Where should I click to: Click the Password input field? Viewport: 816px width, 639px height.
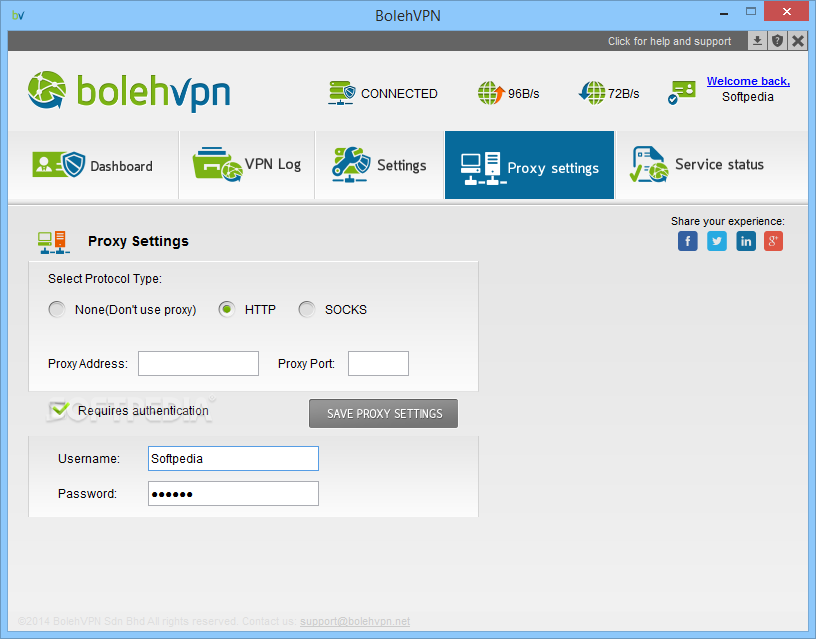[x=233, y=493]
